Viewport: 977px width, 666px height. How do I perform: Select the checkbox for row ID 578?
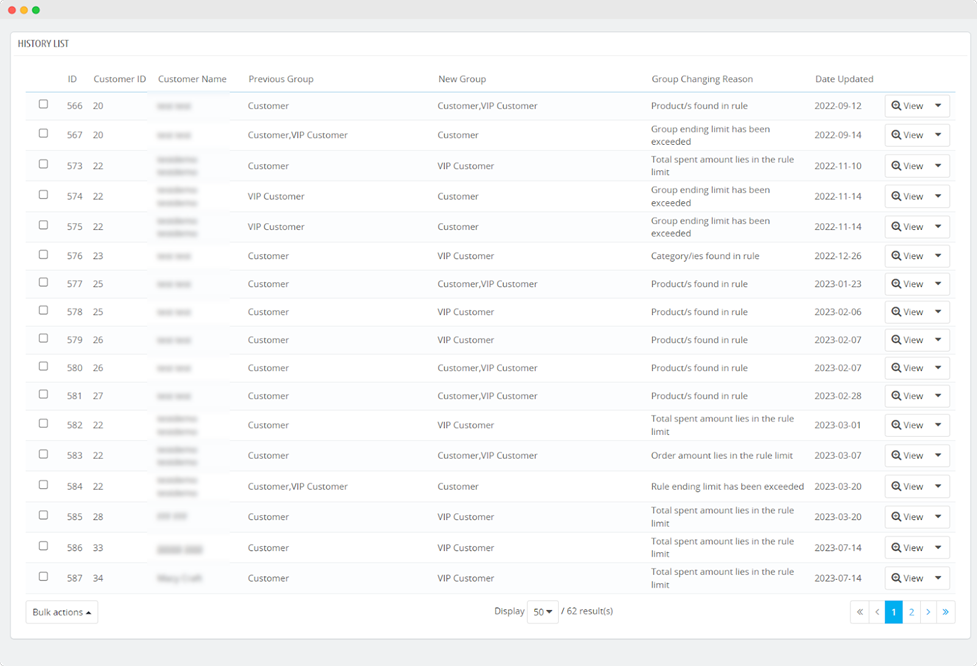[43, 310]
